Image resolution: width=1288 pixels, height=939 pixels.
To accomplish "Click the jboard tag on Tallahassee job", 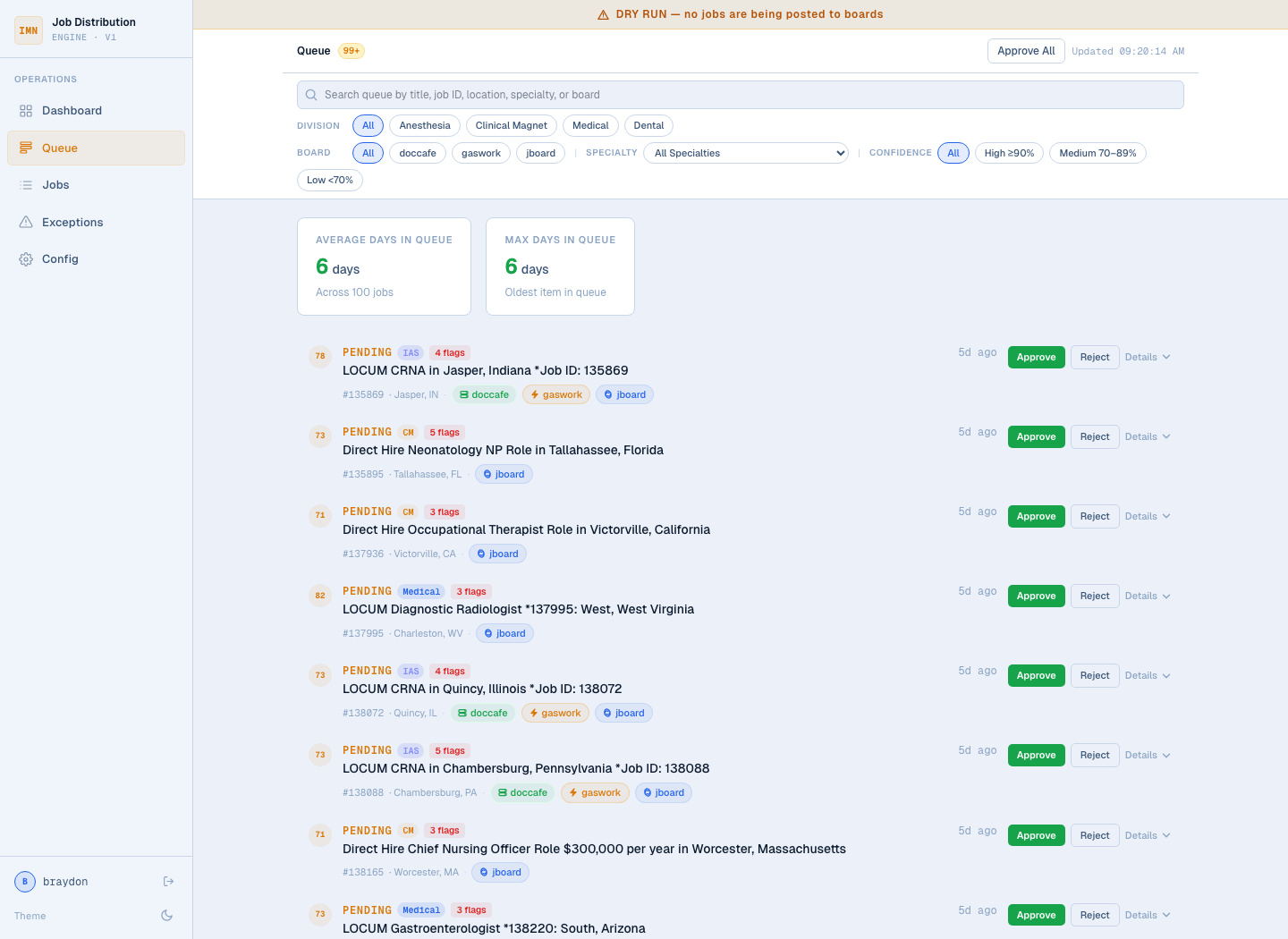I will click(504, 474).
